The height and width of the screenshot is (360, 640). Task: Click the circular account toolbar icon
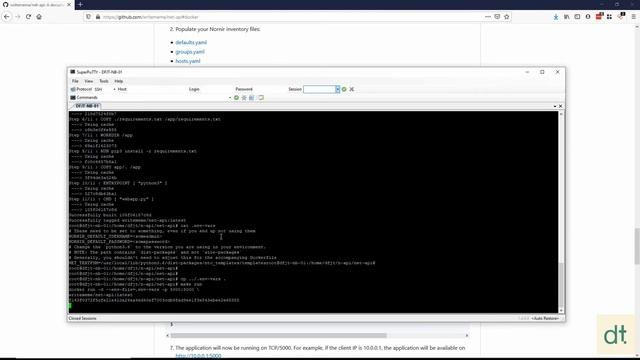coord(588,17)
